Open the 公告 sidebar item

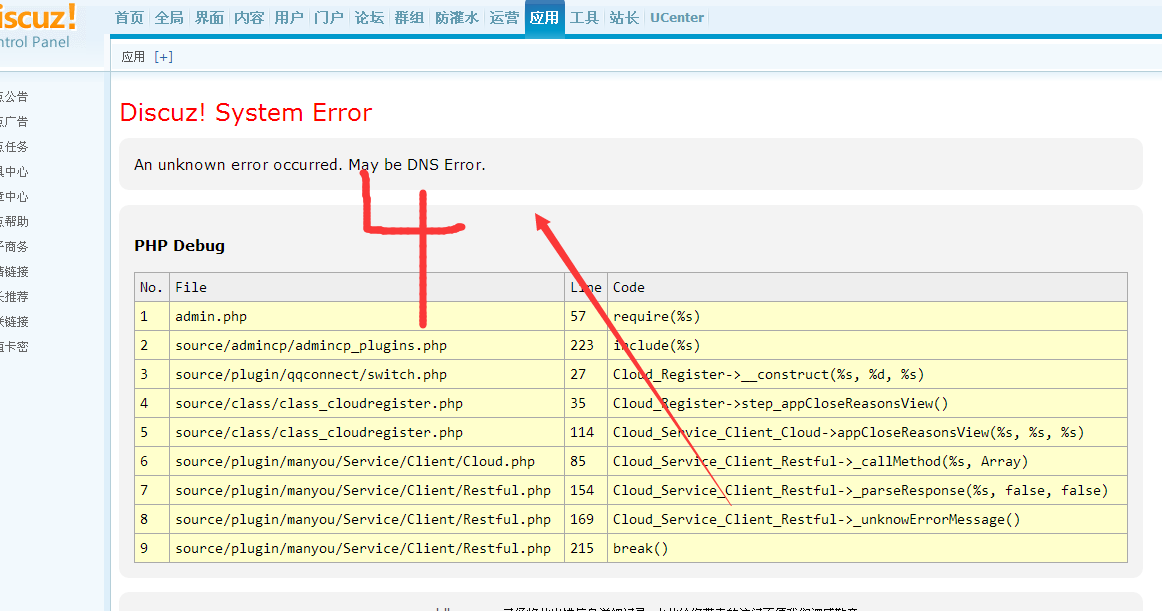tap(14, 97)
